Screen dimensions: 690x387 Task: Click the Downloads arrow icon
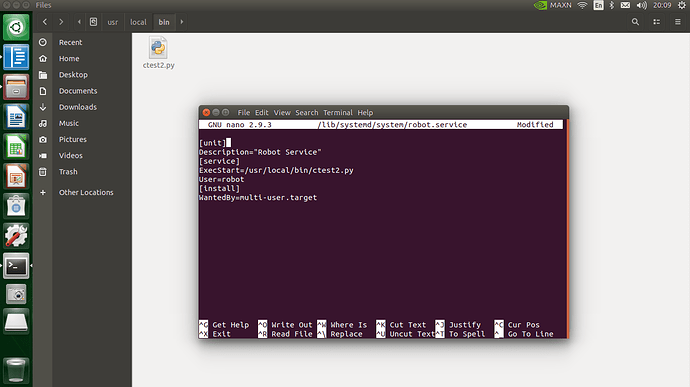pyautogui.click(x=43, y=107)
